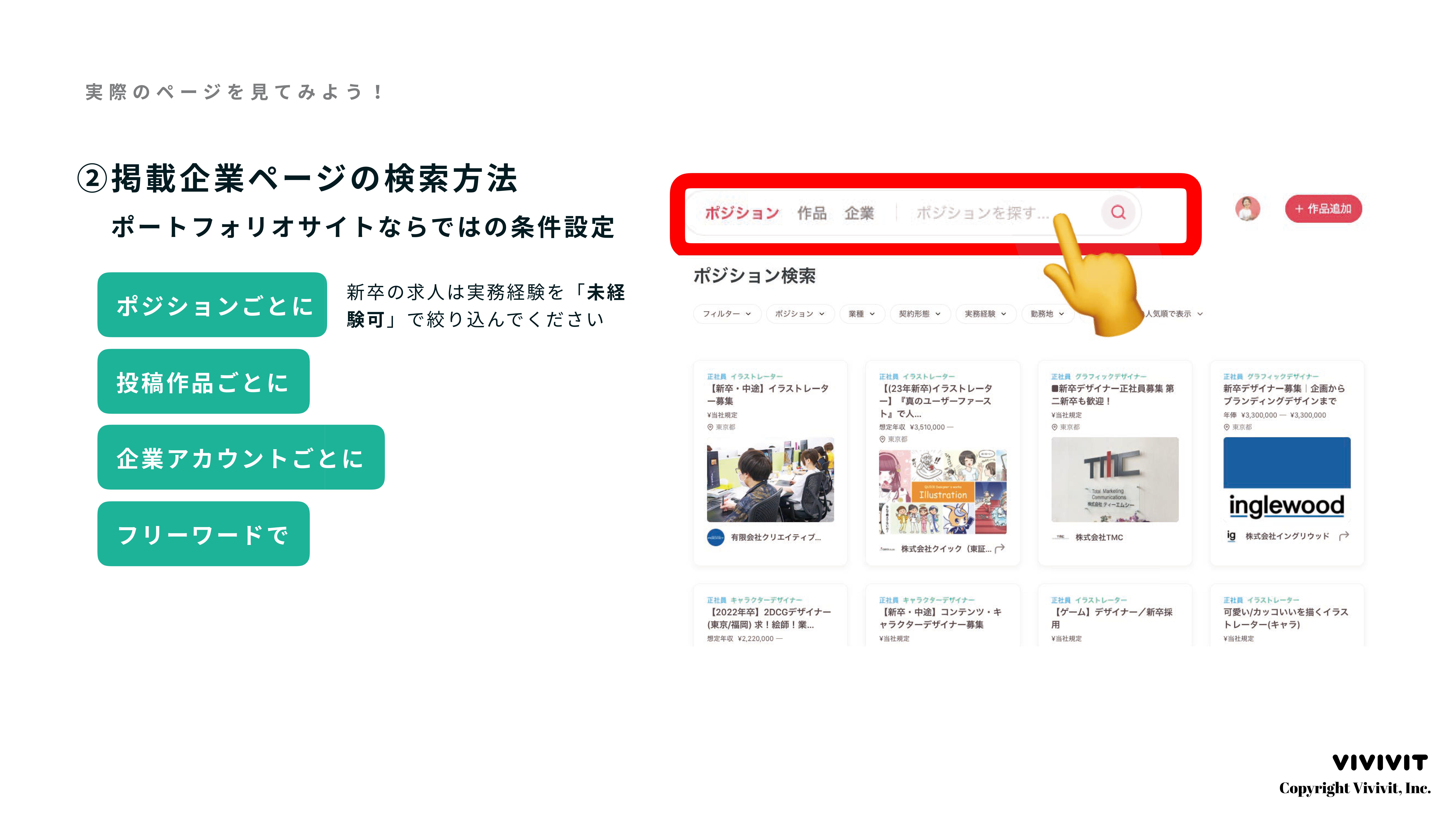The image size is (1456, 819).
Task: Click the share arrow on イングリウッド card
Action: point(1344,536)
